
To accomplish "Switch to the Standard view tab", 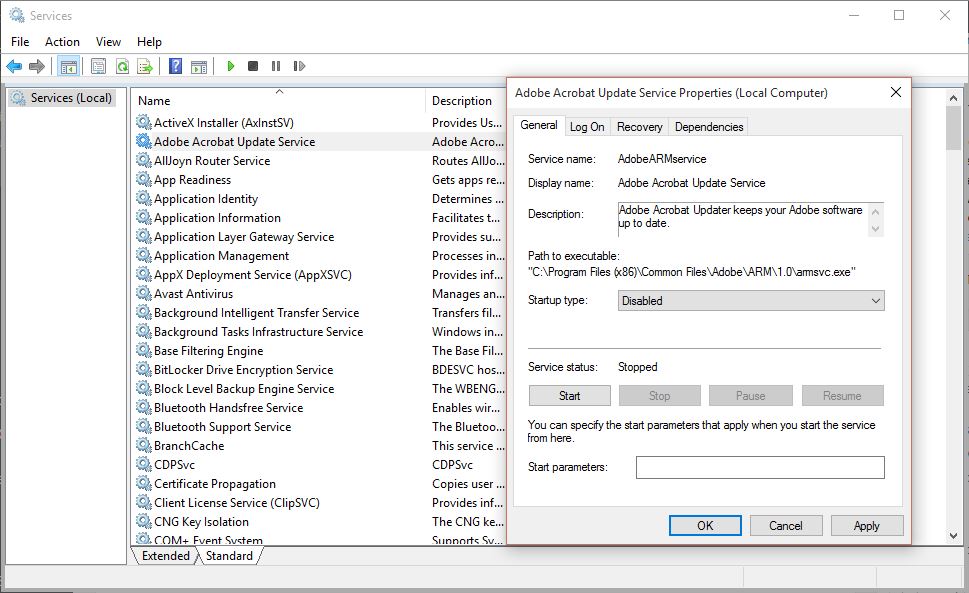I will [x=229, y=556].
